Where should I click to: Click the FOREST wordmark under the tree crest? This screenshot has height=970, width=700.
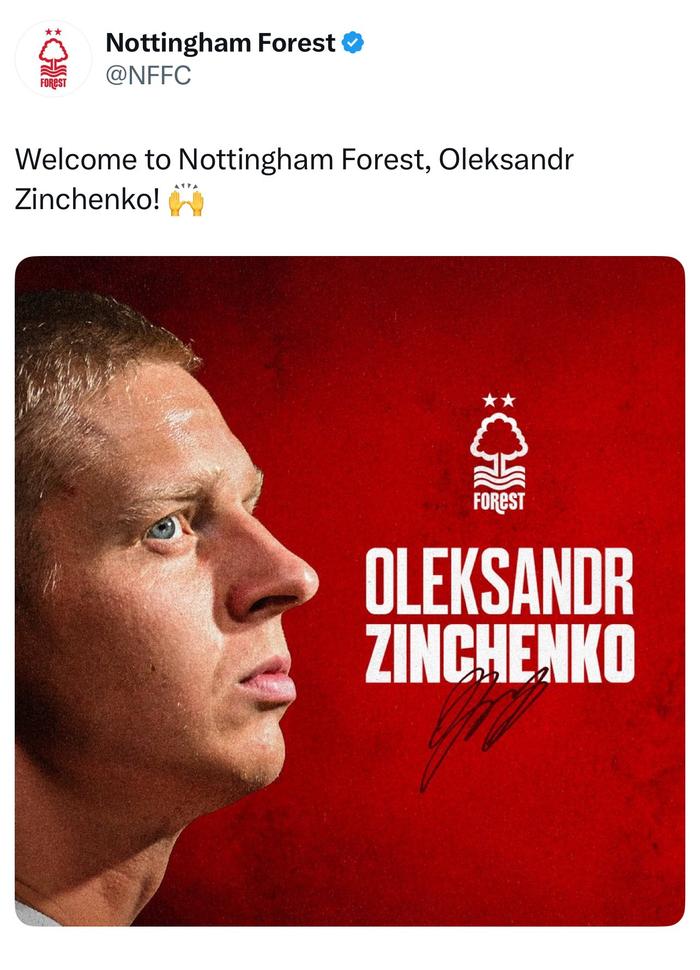[x=498, y=497]
